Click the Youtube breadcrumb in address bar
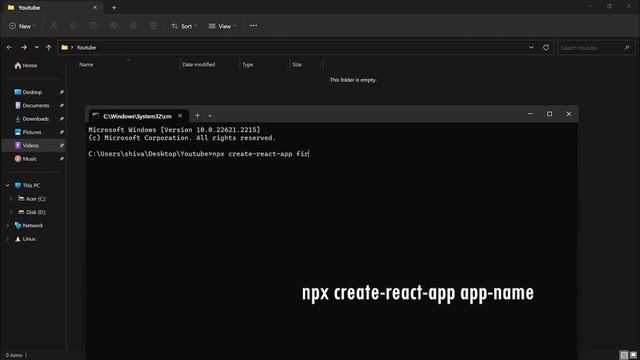The width and height of the screenshot is (640, 360). (86, 48)
